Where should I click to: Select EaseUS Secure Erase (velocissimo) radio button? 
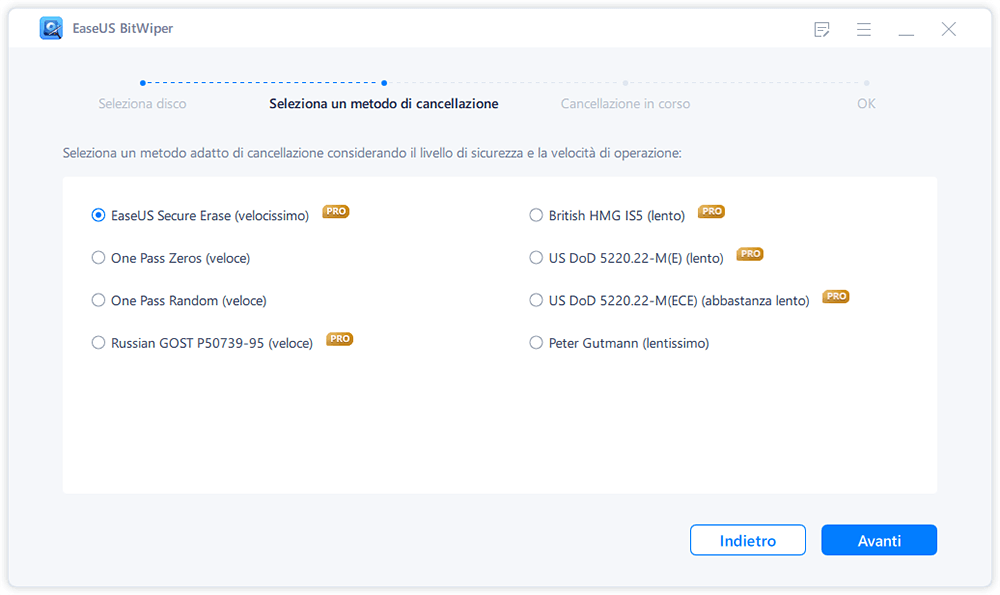[x=98, y=216]
